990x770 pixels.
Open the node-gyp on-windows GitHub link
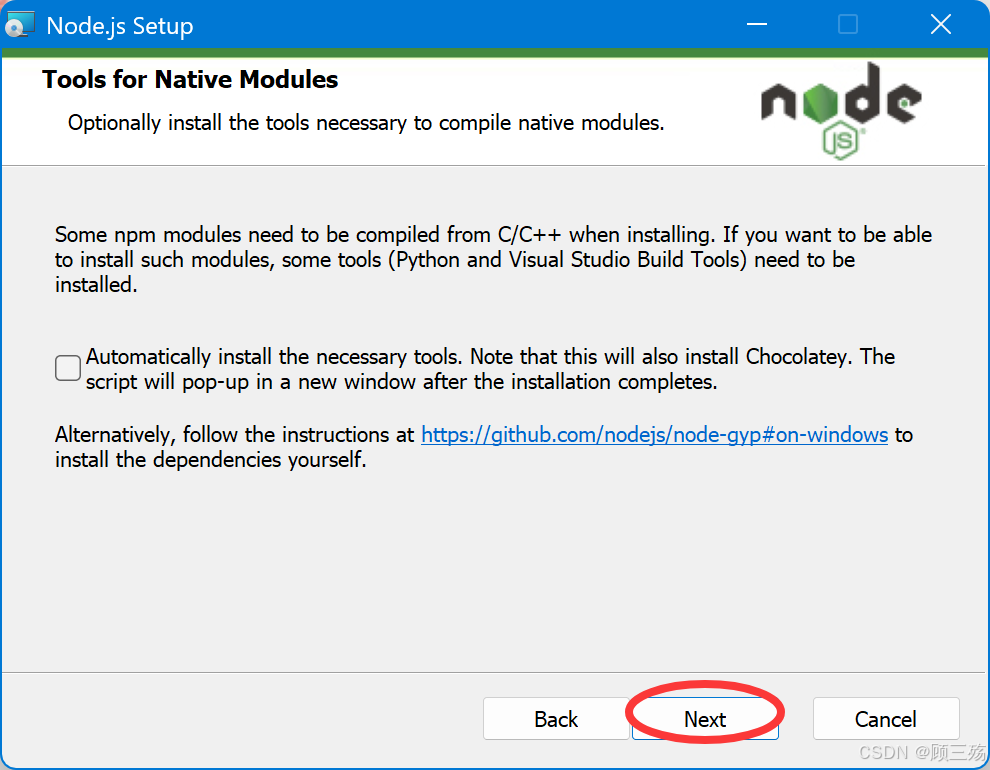[654, 435]
